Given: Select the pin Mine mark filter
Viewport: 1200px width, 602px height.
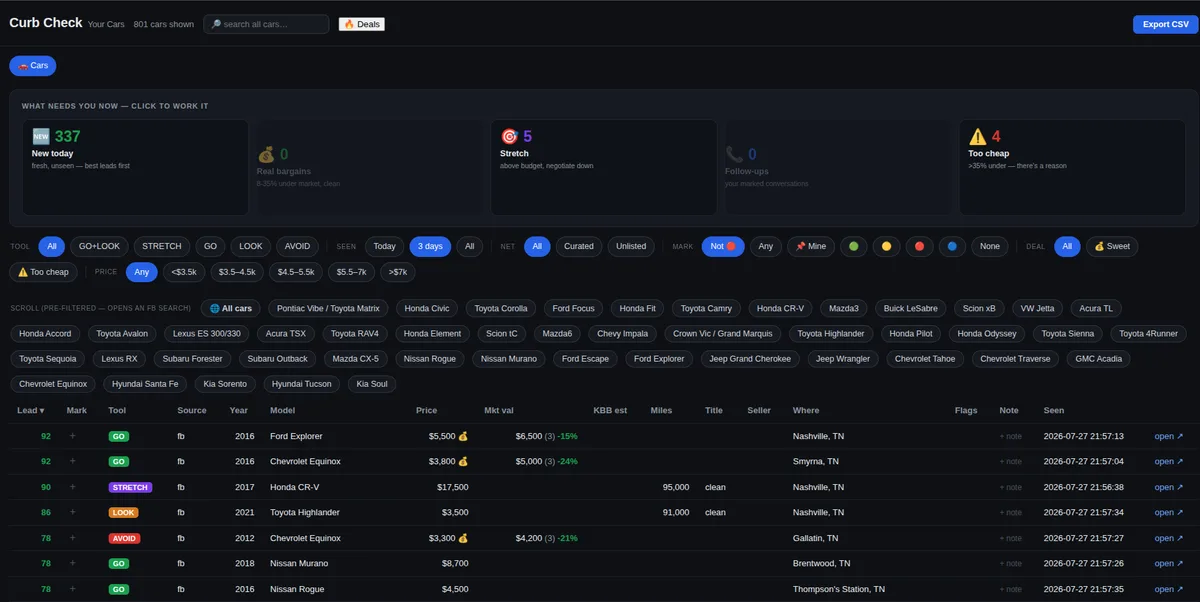Looking at the screenshot, I should pyautogui.click(x=810, y=246).
